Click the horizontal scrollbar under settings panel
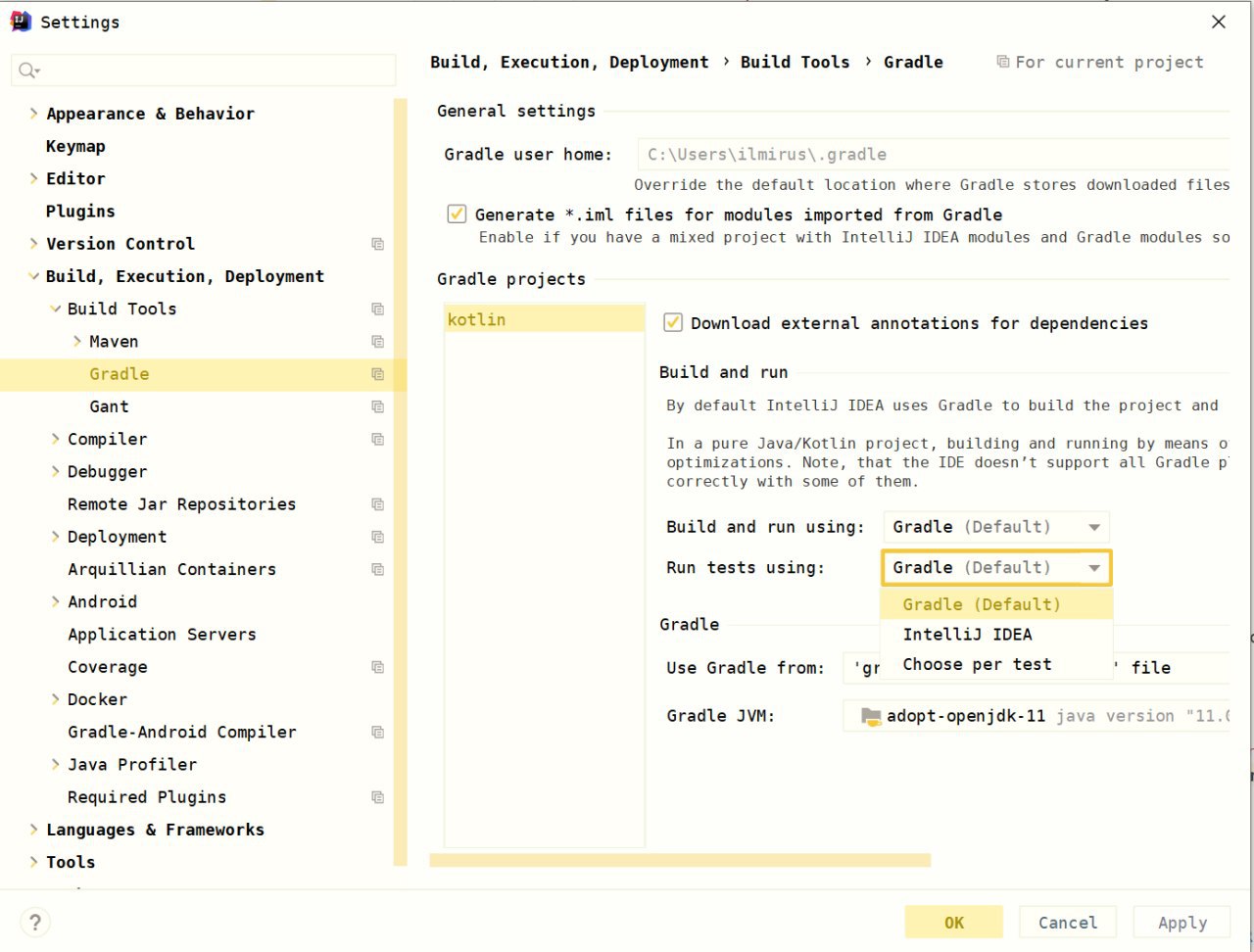 click(680, 860)
